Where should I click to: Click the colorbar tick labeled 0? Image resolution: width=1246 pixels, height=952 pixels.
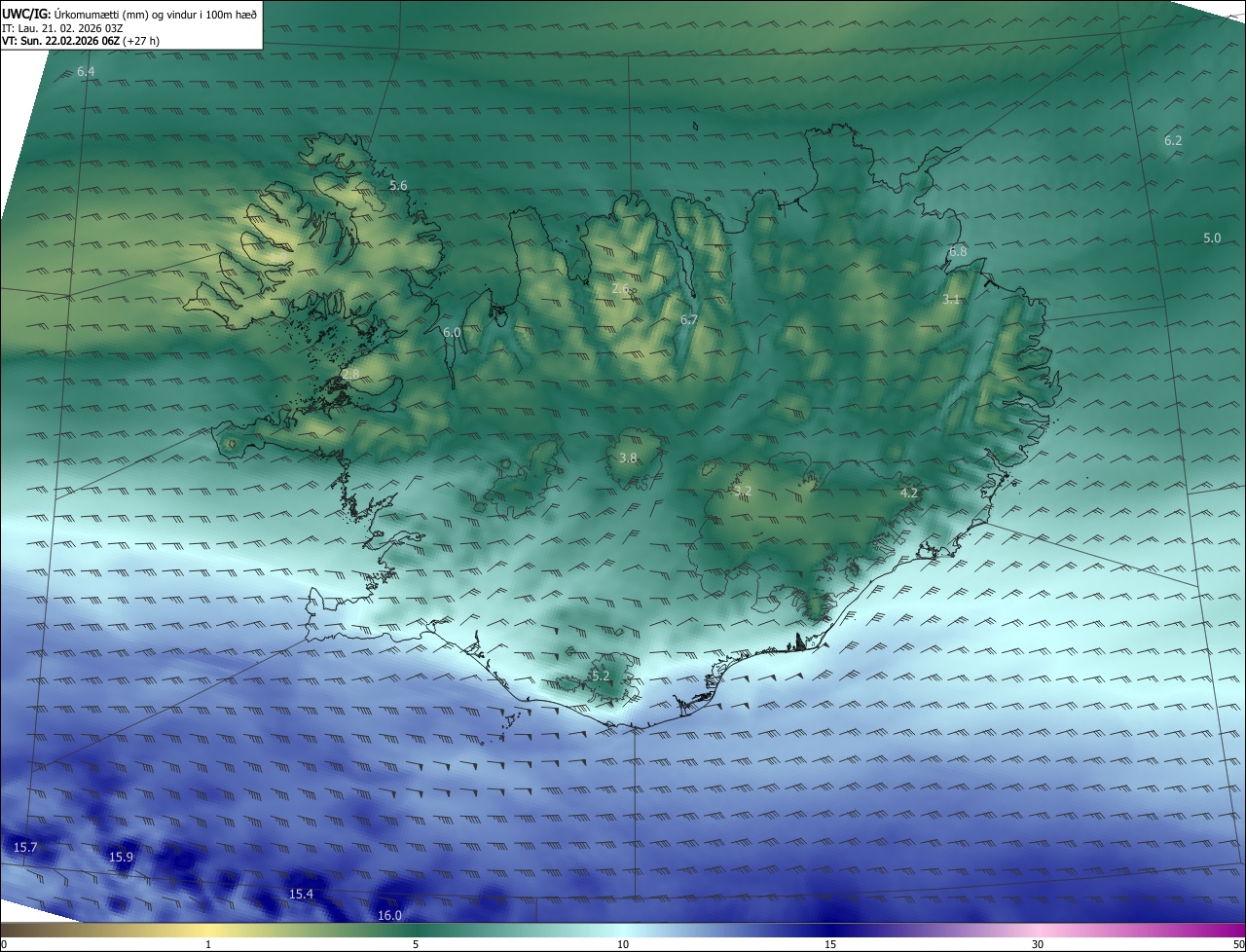pyautogui.click(x=3, y=944)
